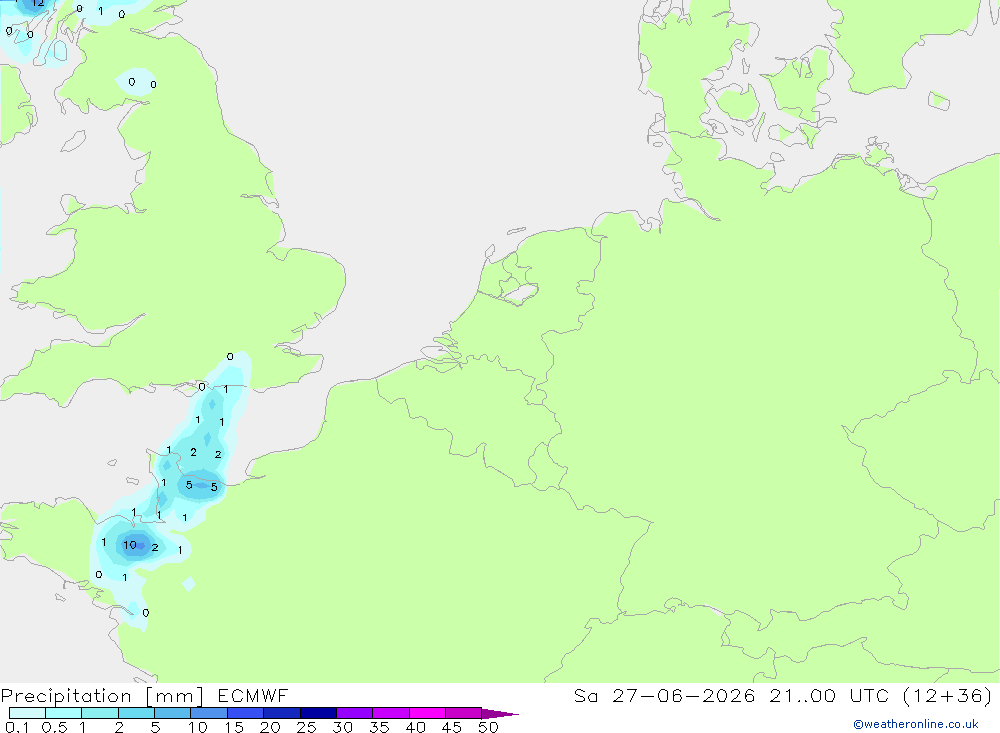Select the 45 legend label
This screenshot has height=733, width=1000.
(452, 727)
